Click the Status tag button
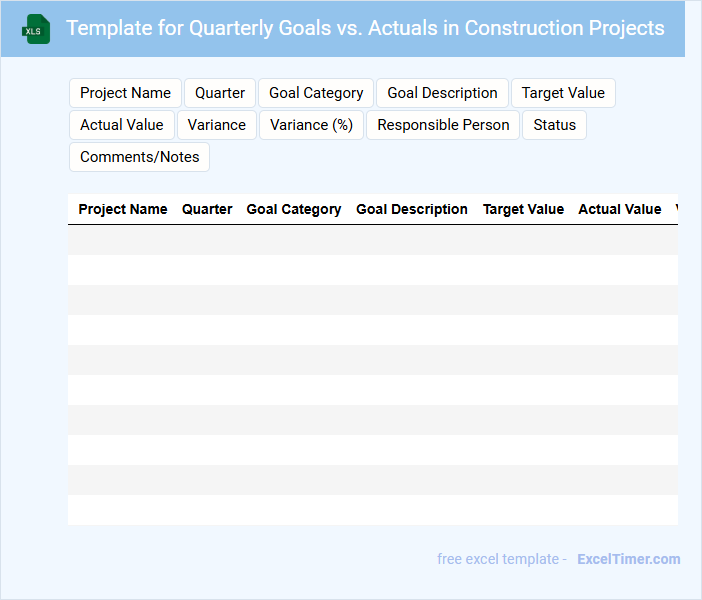702x600 pixels. (554, 125)
